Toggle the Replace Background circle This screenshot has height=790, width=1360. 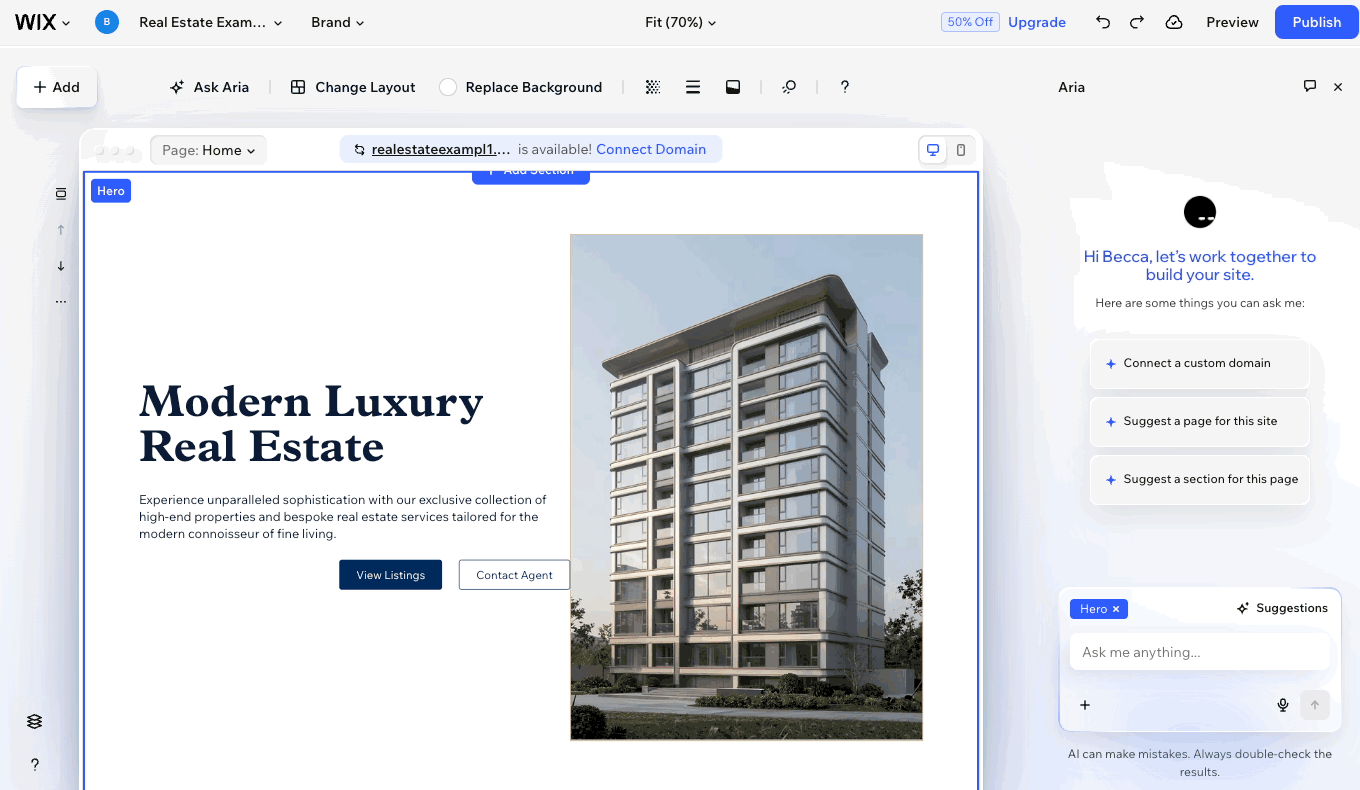(448, 87)
